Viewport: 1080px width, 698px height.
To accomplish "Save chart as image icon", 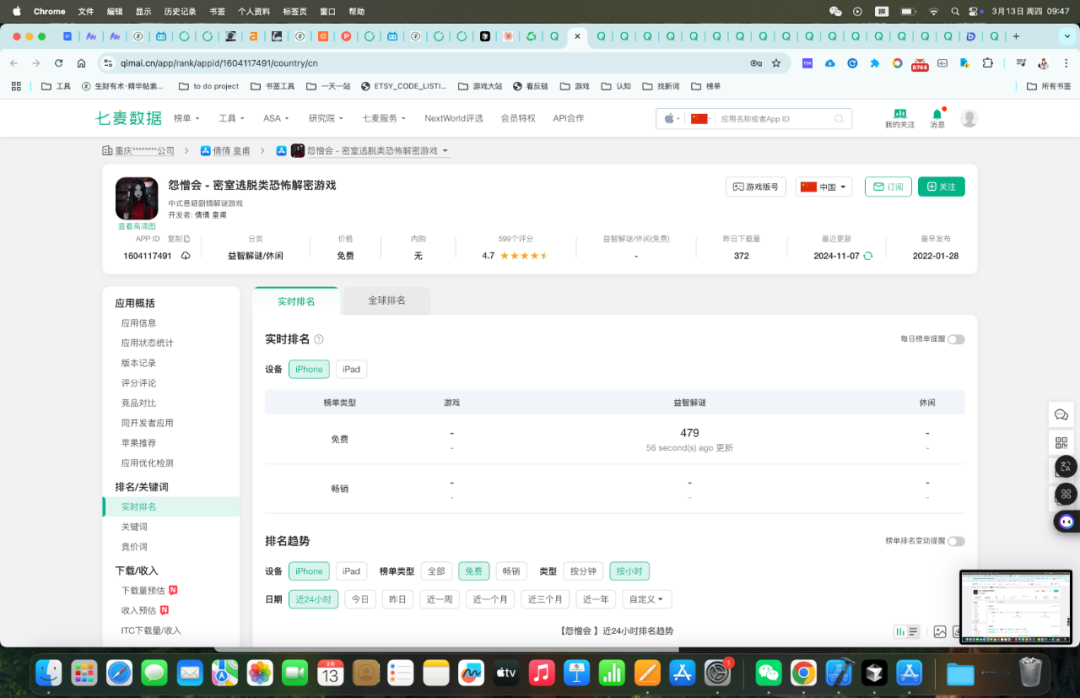I will (939, 631).
